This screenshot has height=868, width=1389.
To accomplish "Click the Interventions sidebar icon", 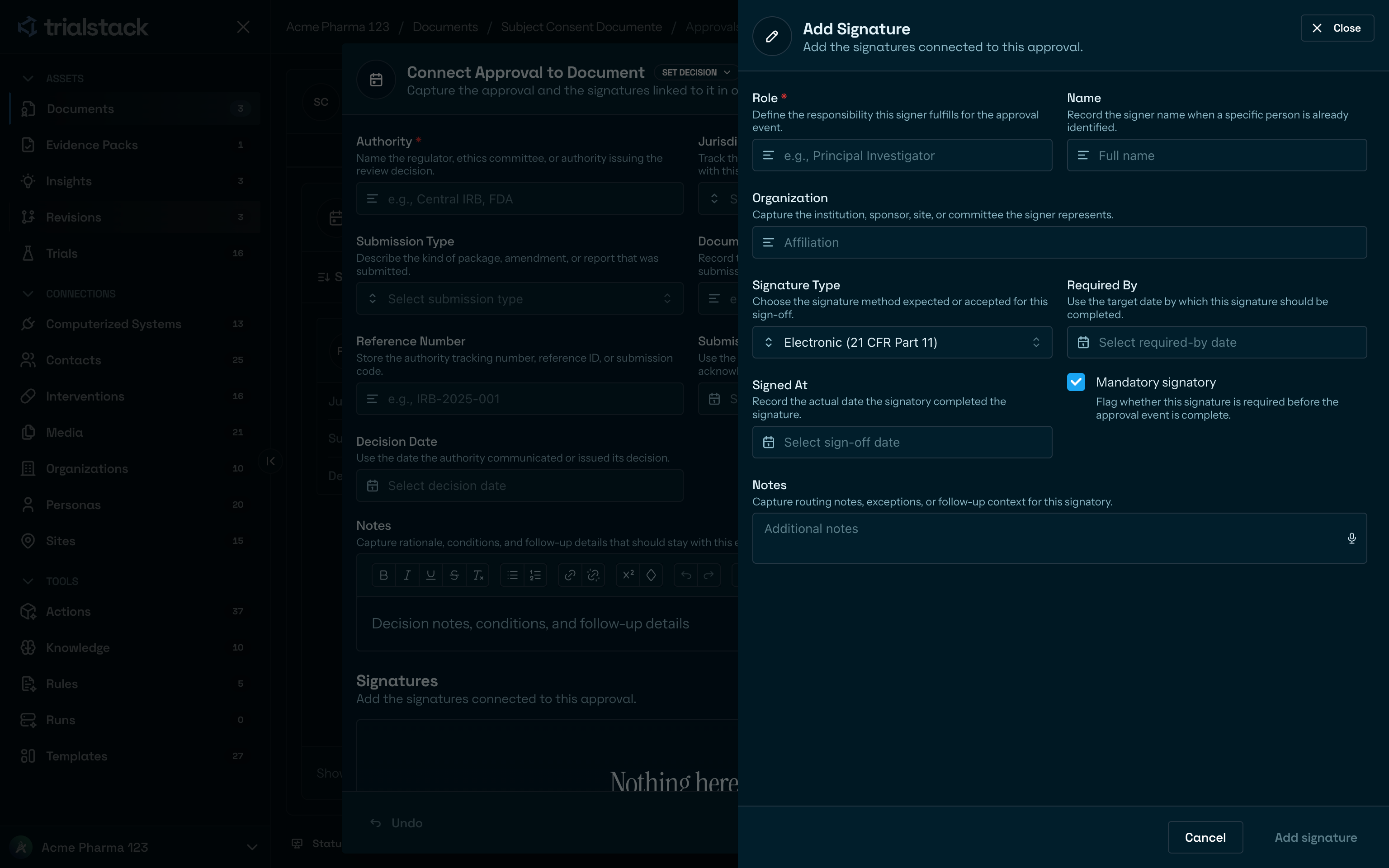I will click(x=28, y=396).
